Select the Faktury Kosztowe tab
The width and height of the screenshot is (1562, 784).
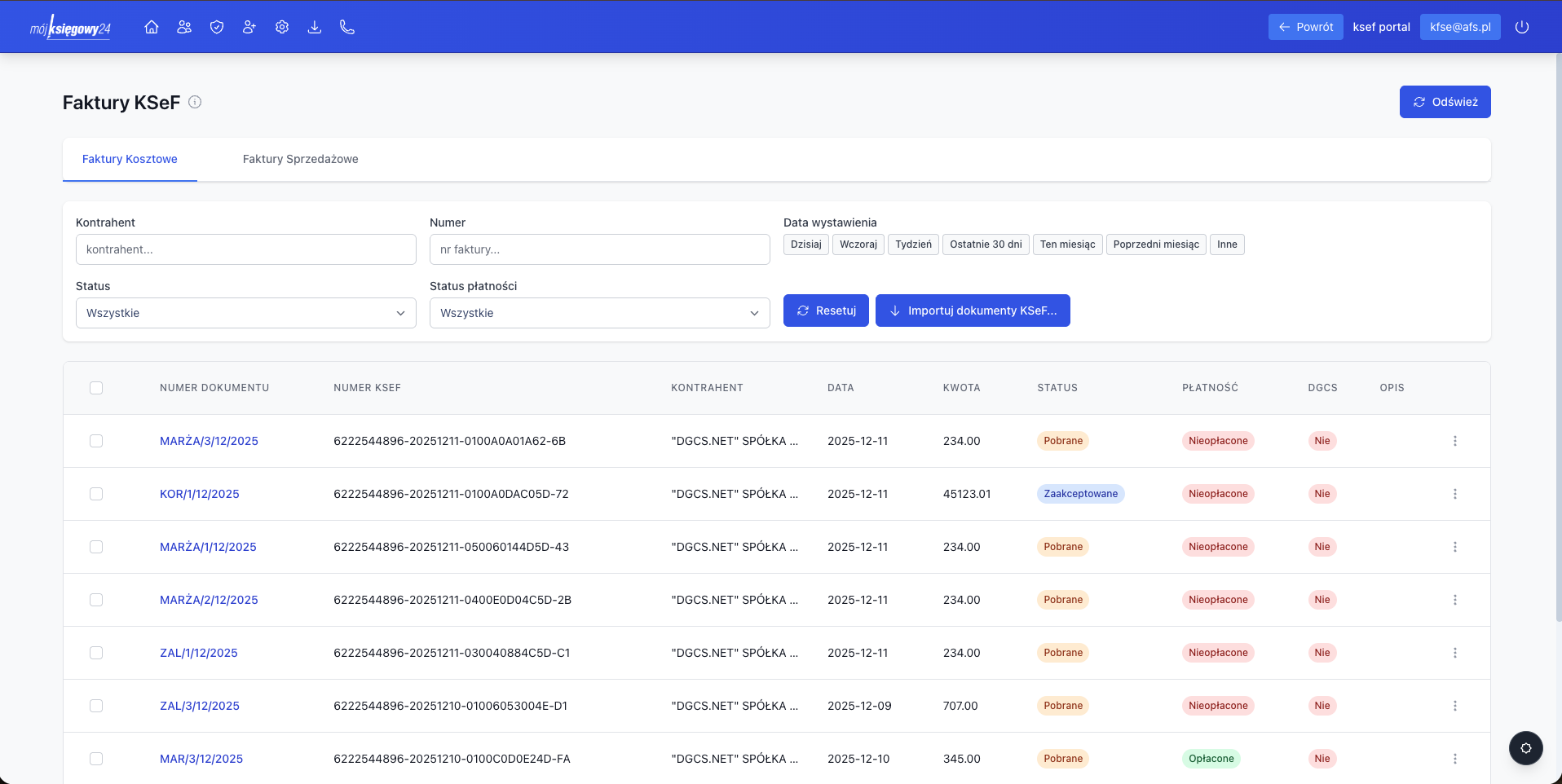click(x=129, y=159)
